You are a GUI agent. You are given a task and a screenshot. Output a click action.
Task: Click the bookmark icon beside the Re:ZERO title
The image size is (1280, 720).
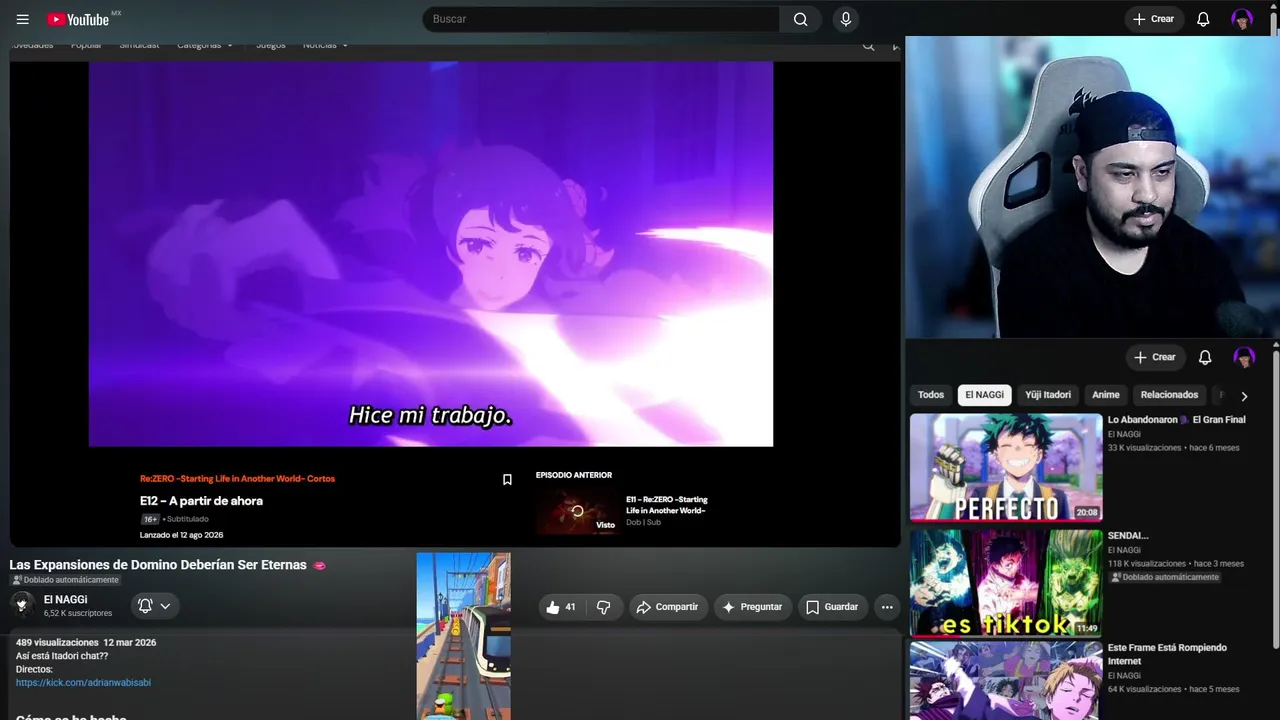pos(507,480)
